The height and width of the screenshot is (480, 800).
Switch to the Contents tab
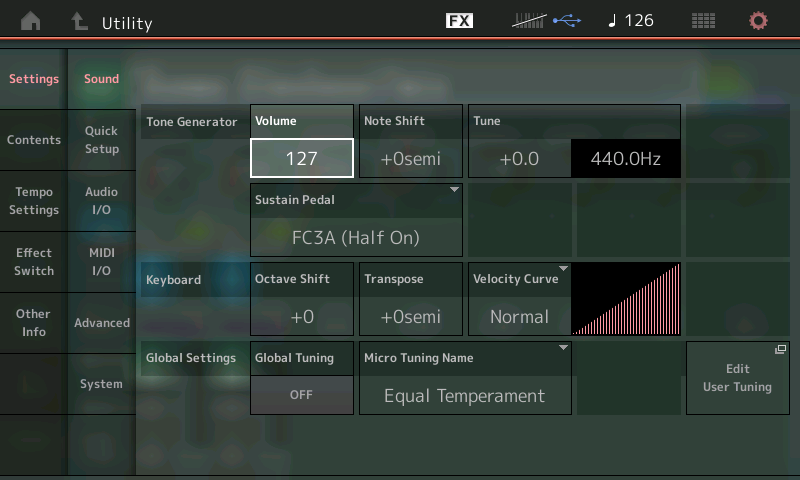tap(34, 140)
